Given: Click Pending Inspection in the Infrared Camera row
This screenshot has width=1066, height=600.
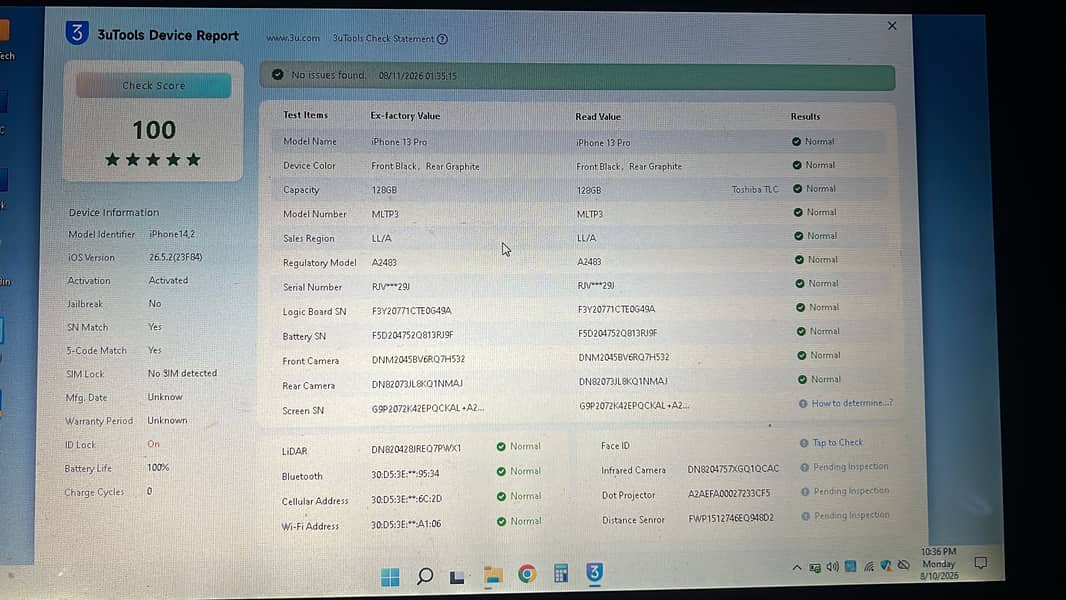Looking at the screenshot, I should coord(850,467).
